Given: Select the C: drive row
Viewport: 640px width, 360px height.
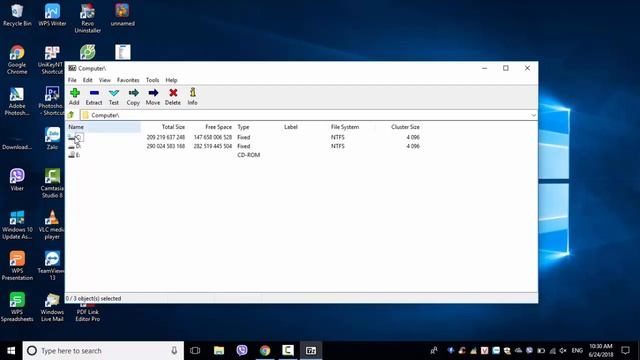Looking at the screenshot, I should tap(244, 138).
